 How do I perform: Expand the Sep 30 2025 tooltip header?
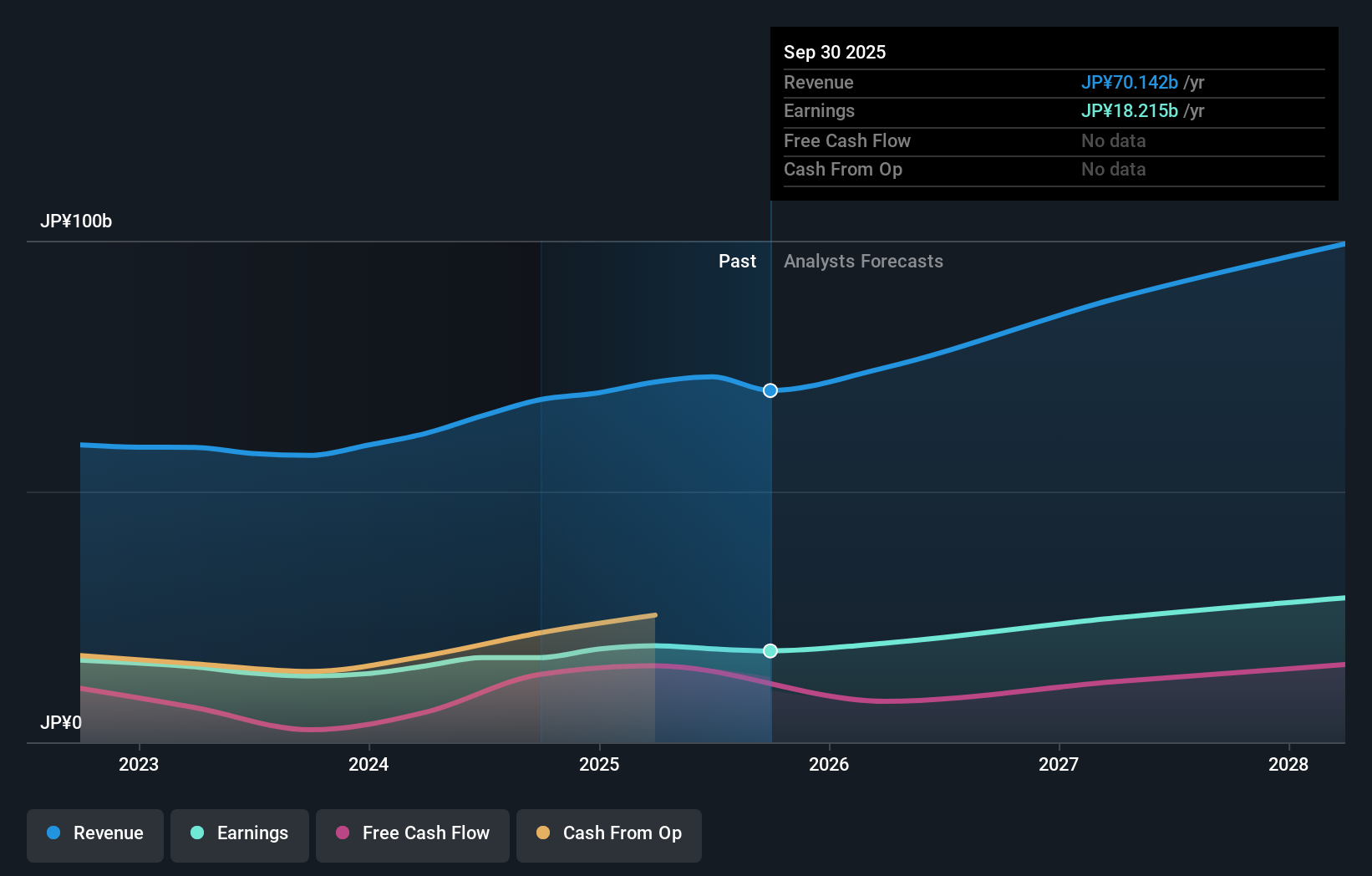834,52
